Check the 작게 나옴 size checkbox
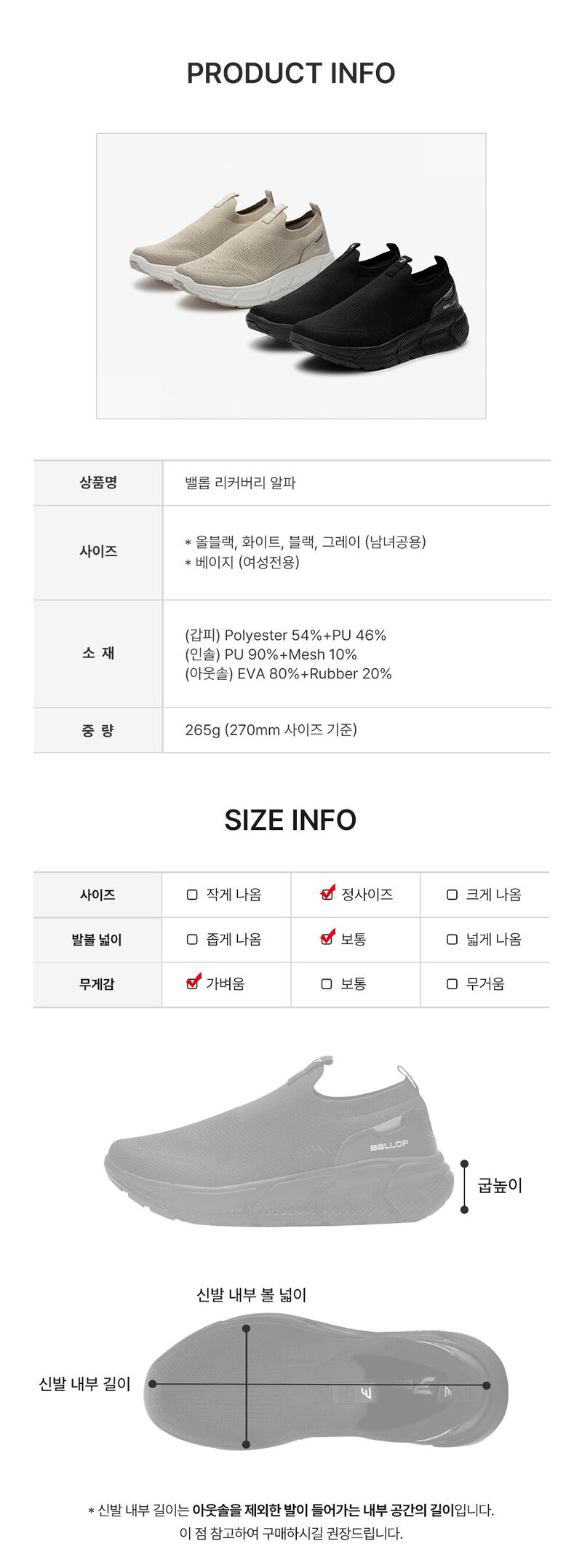This screenshot has width=582, height=1568. pyautogui.click(x=192, y=895)
